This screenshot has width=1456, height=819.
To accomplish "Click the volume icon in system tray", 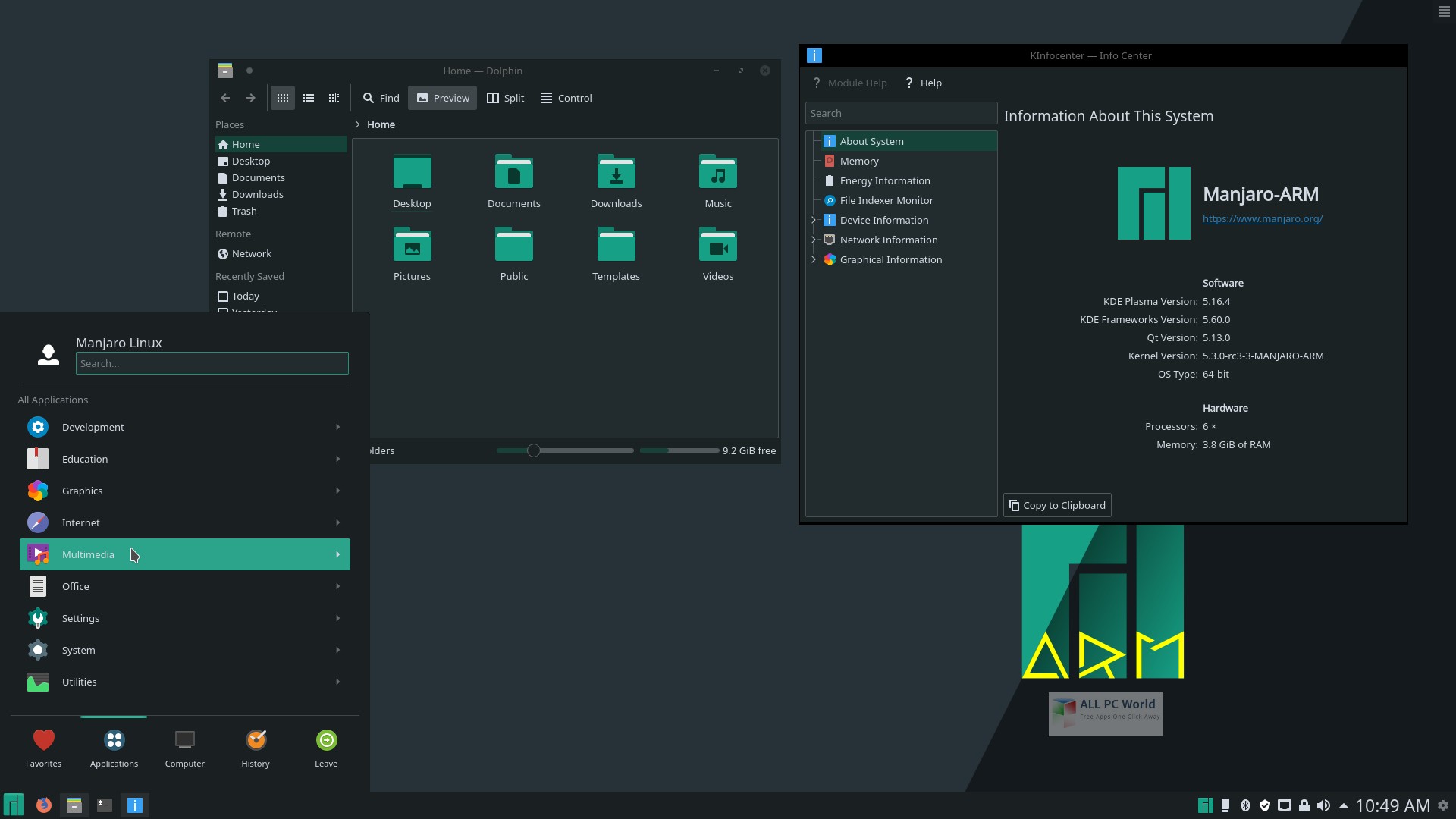I will click(x=1323, y=805).
